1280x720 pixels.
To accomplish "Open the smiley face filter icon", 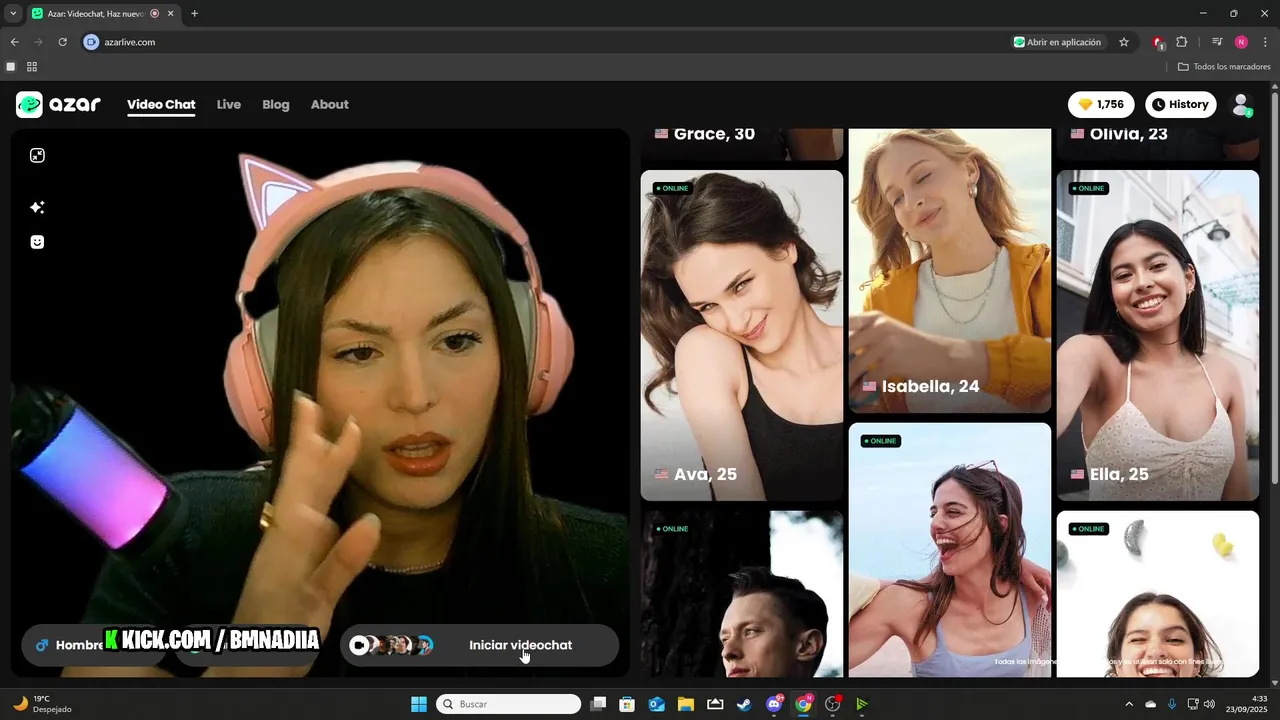I will (37, 242).
